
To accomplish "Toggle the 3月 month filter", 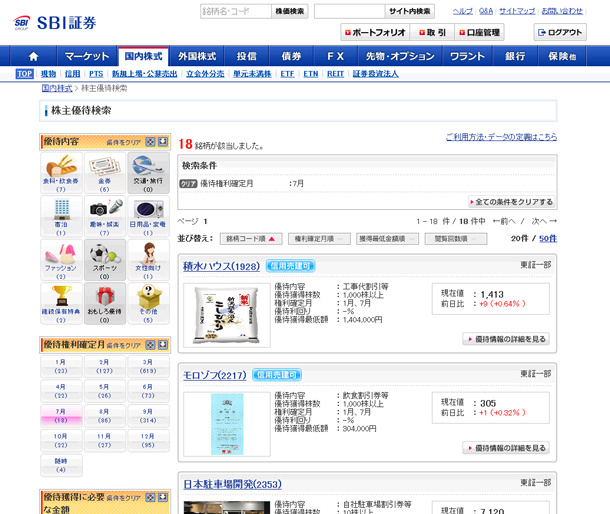I will click(148, 366).
